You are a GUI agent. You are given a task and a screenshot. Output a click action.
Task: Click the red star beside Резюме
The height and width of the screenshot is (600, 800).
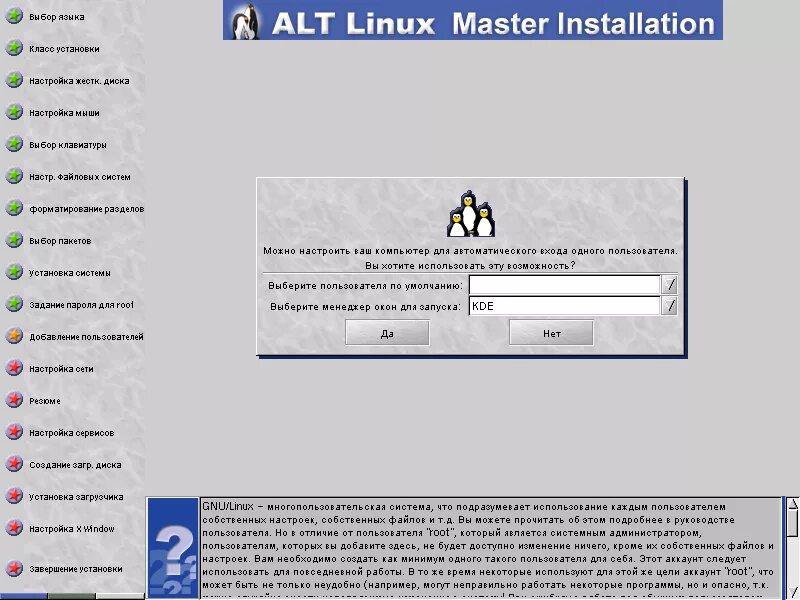coord(14,401)
